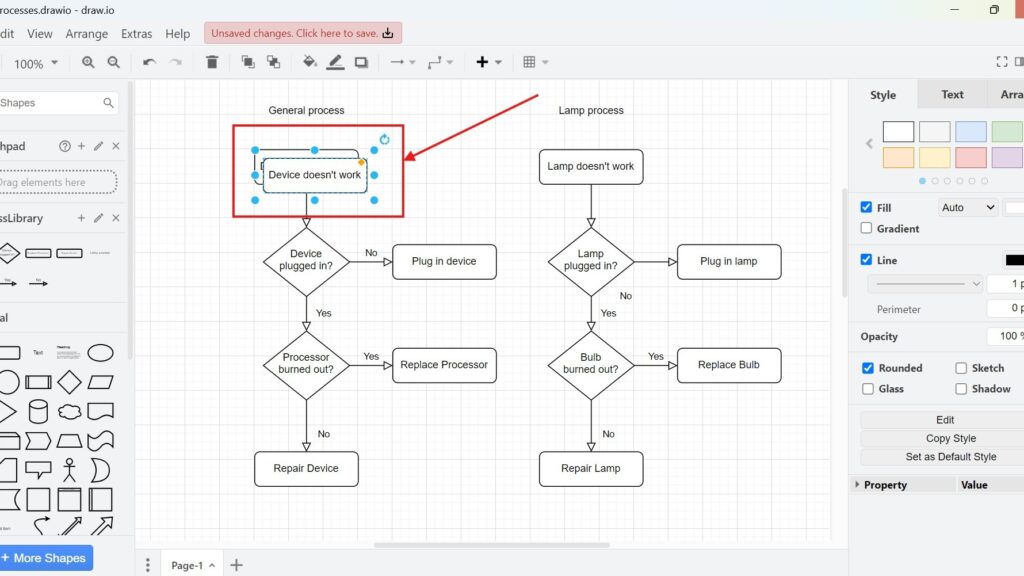Open the Extras menu
Image resolution: width=1024 pixels, height=576 pixels.
[x=136, y=33]
